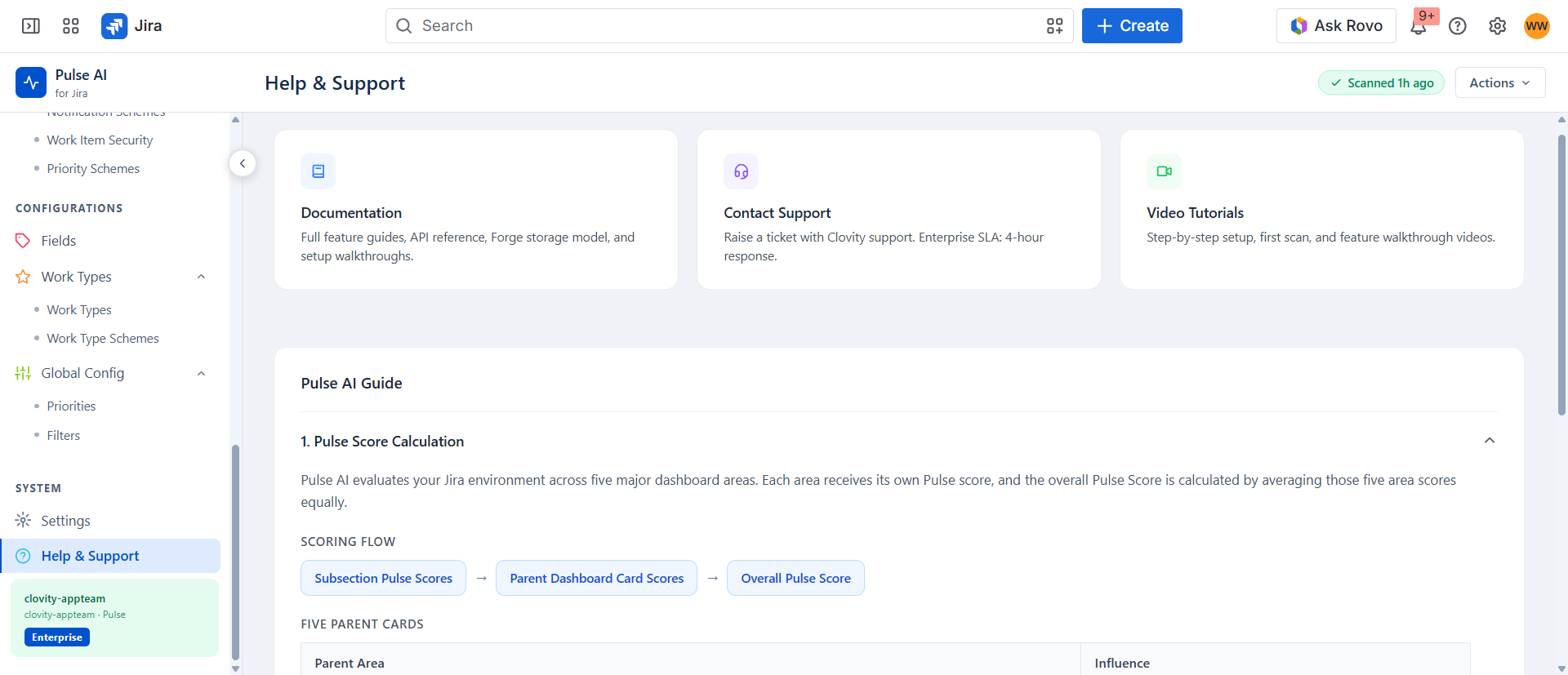Screen dimensions: 1568x675
Task: Open Work Type Schemes
Action: (x=103, y=339)
